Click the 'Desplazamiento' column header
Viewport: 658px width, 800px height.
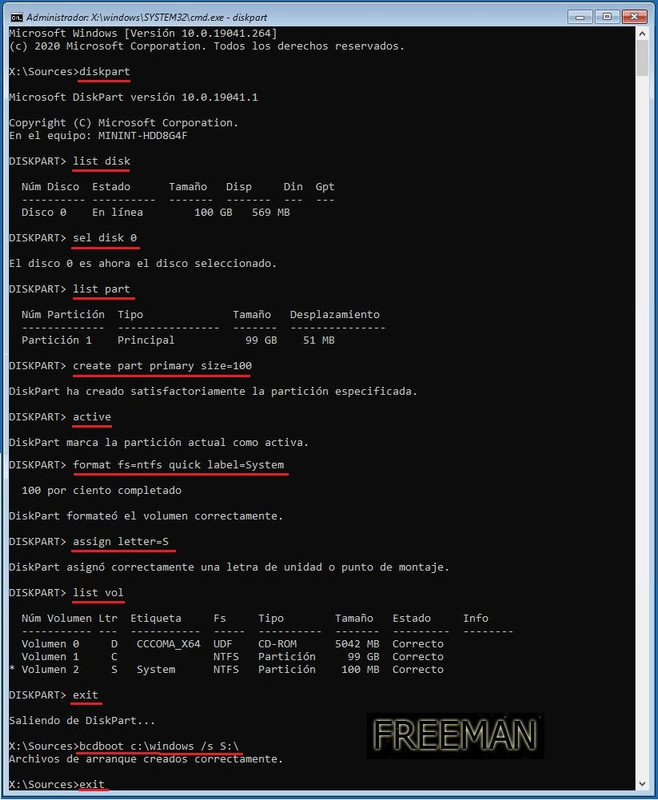(x=335, y=314)
